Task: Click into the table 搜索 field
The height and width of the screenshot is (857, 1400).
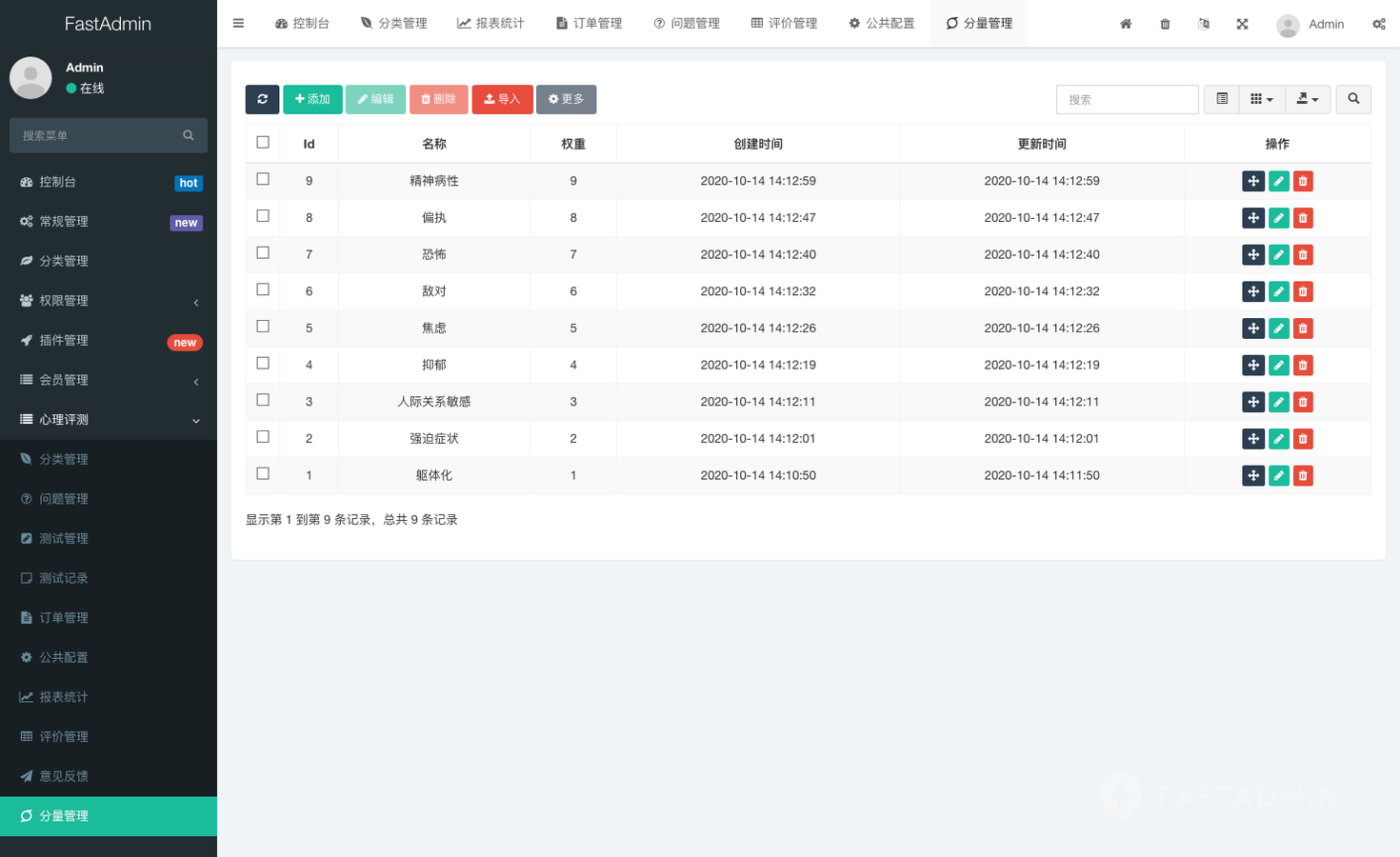Action: click(1127, 99)
